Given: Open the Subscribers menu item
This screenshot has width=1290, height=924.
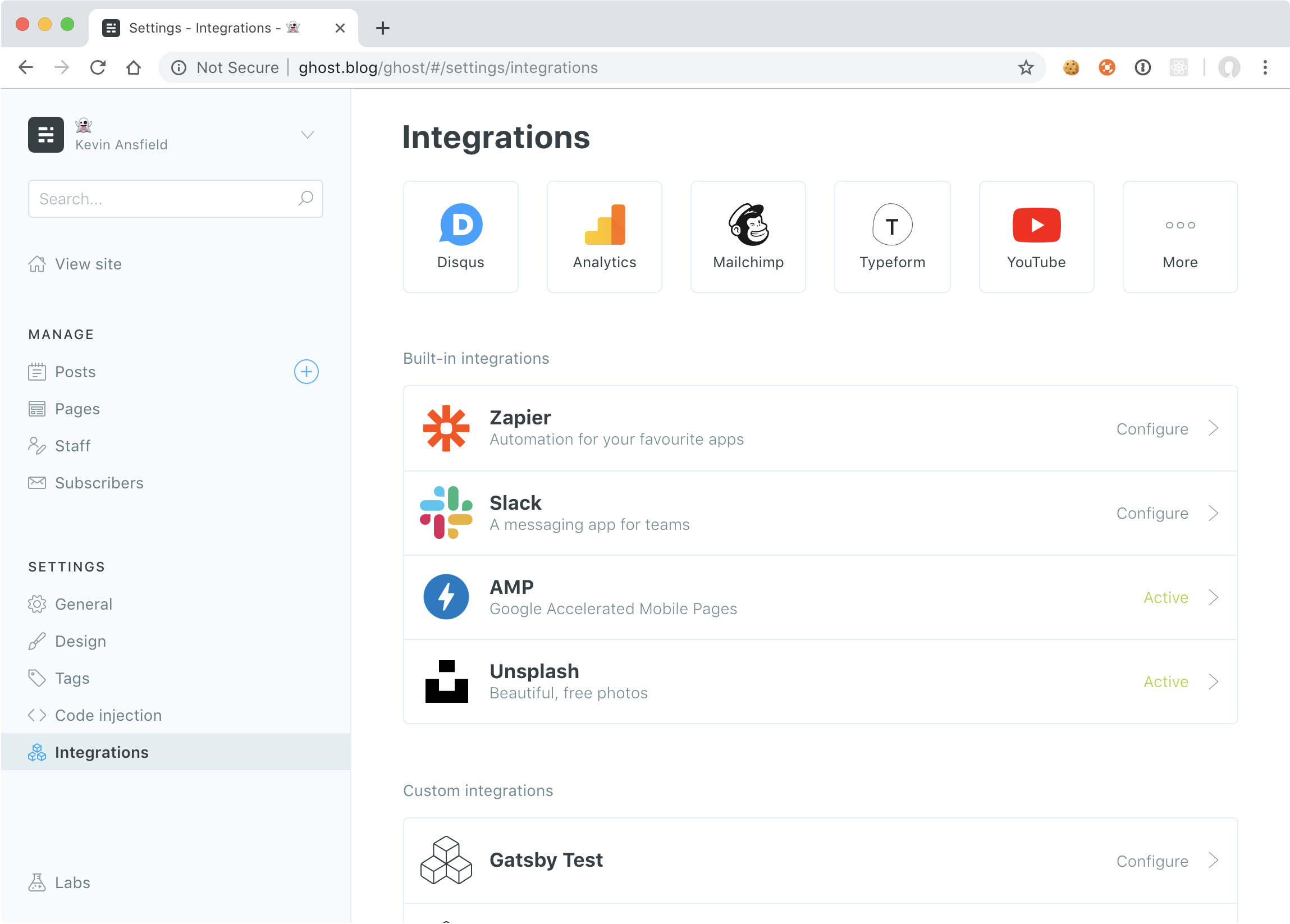Looking at the screenshot, I should pos(99,483).
